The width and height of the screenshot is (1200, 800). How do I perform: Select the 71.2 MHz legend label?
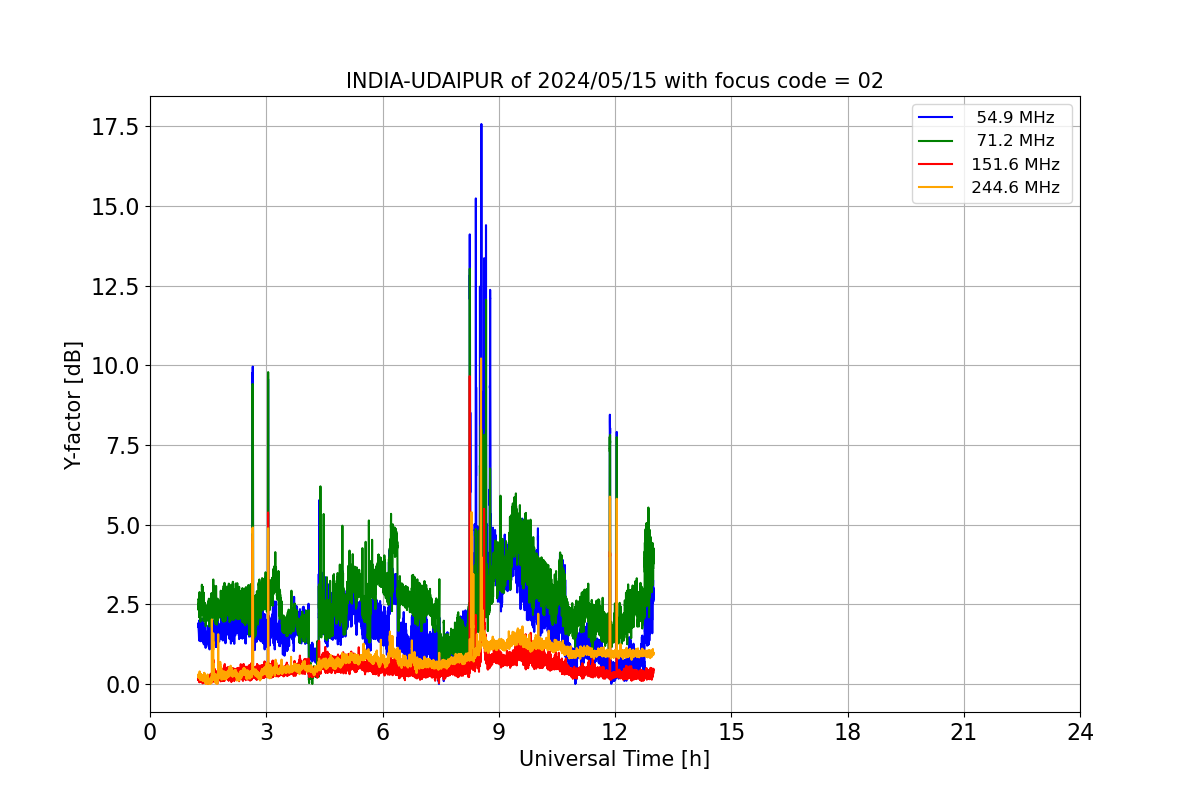point(1015,140)
